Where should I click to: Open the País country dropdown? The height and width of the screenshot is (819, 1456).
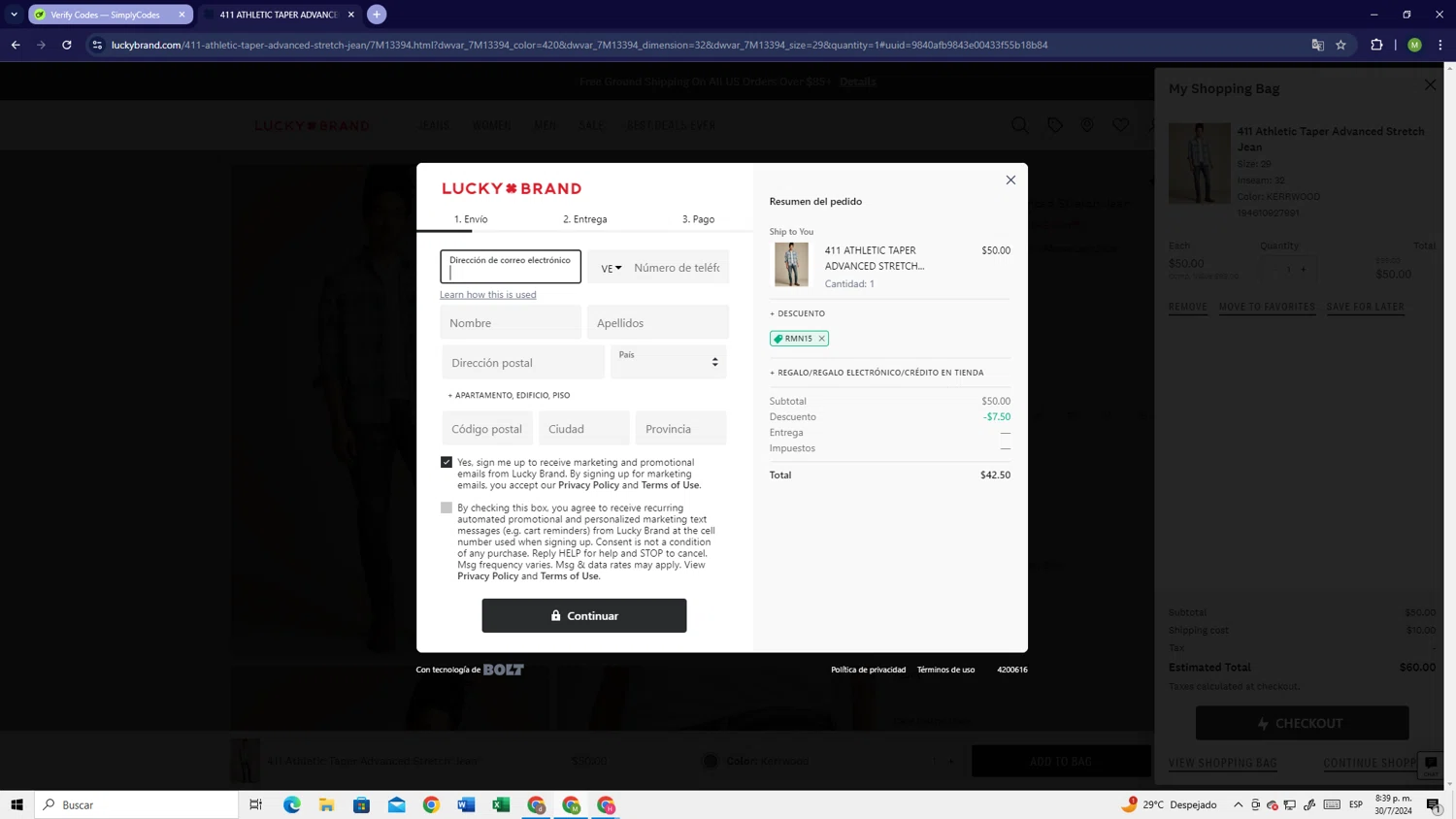point(669,362)
